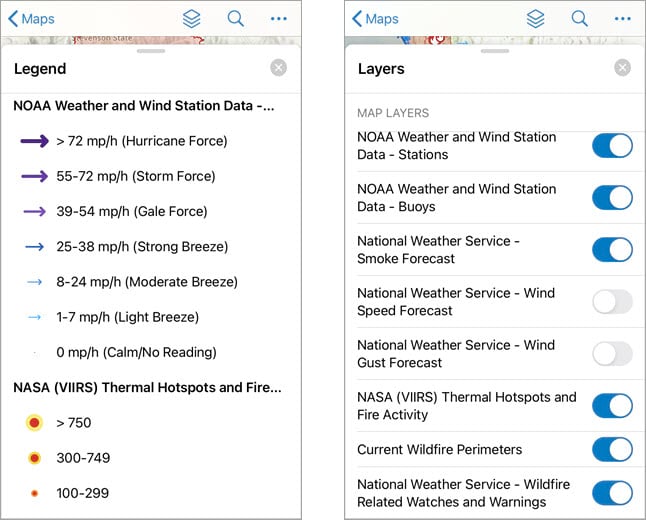Disable Wildfire Related Watches and Warnings layer
Image resolution: width=646 pixels, height=520 pixels.
point(612,492)
